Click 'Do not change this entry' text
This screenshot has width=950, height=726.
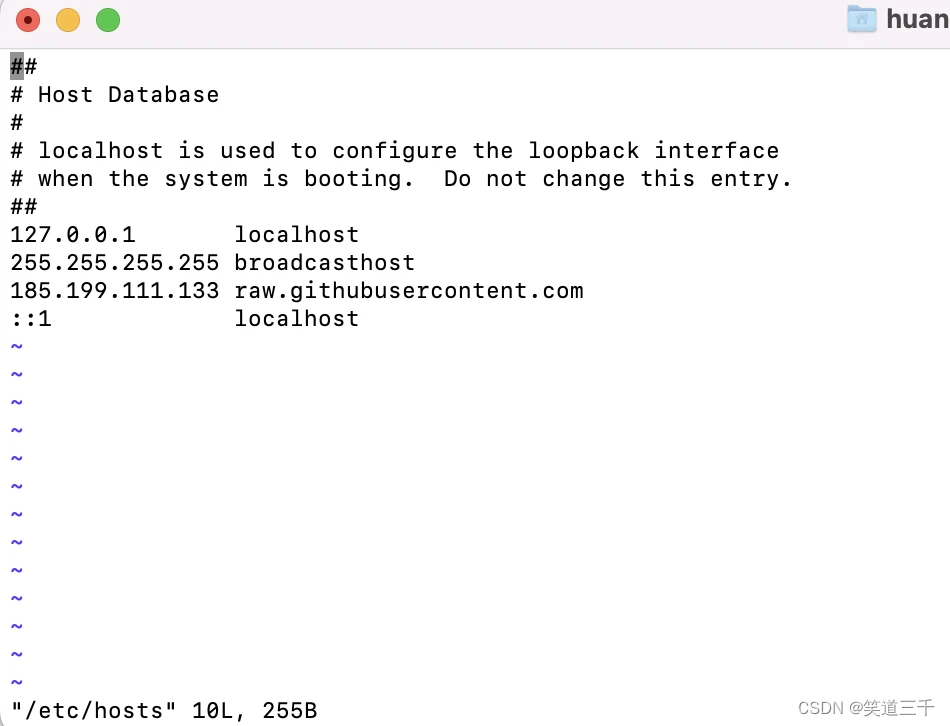click(x=617, y=179)
